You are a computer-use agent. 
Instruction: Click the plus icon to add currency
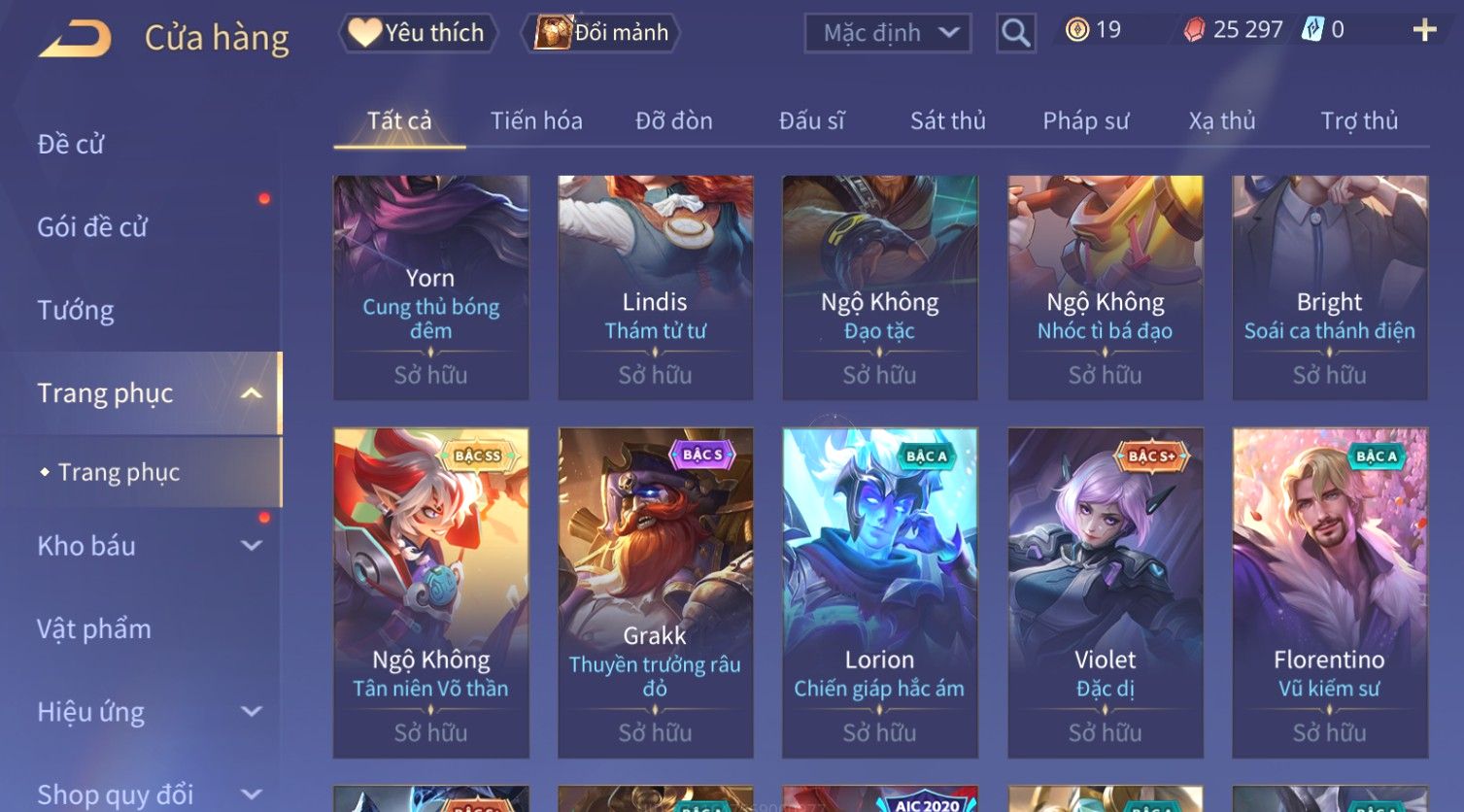(1424, 30)
